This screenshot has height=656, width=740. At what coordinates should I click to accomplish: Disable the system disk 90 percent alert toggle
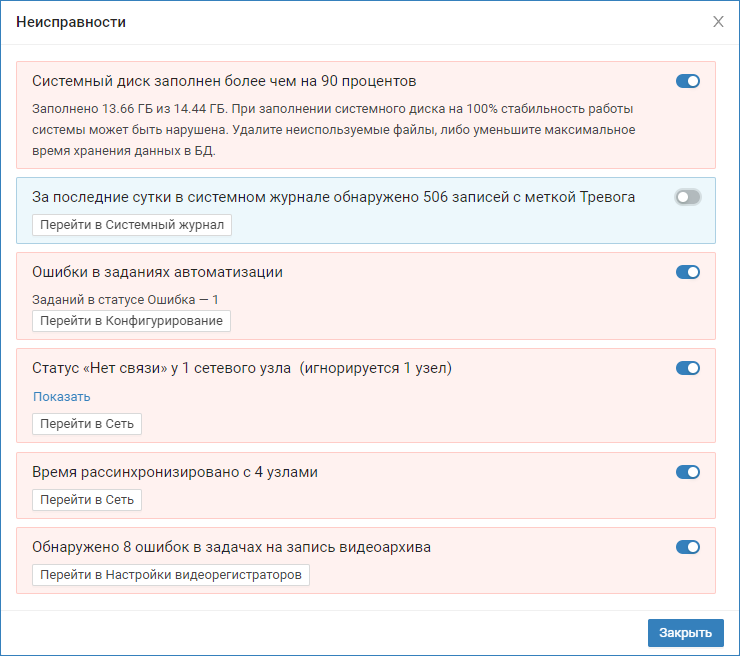pyautogui.click(x=688, y=82)
